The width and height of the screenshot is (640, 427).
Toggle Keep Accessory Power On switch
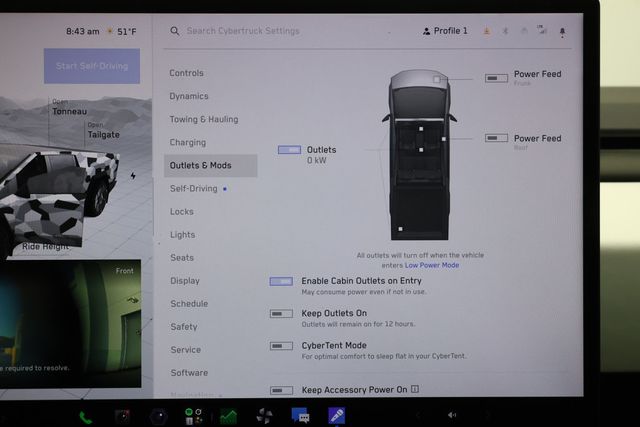pos(281,390)
